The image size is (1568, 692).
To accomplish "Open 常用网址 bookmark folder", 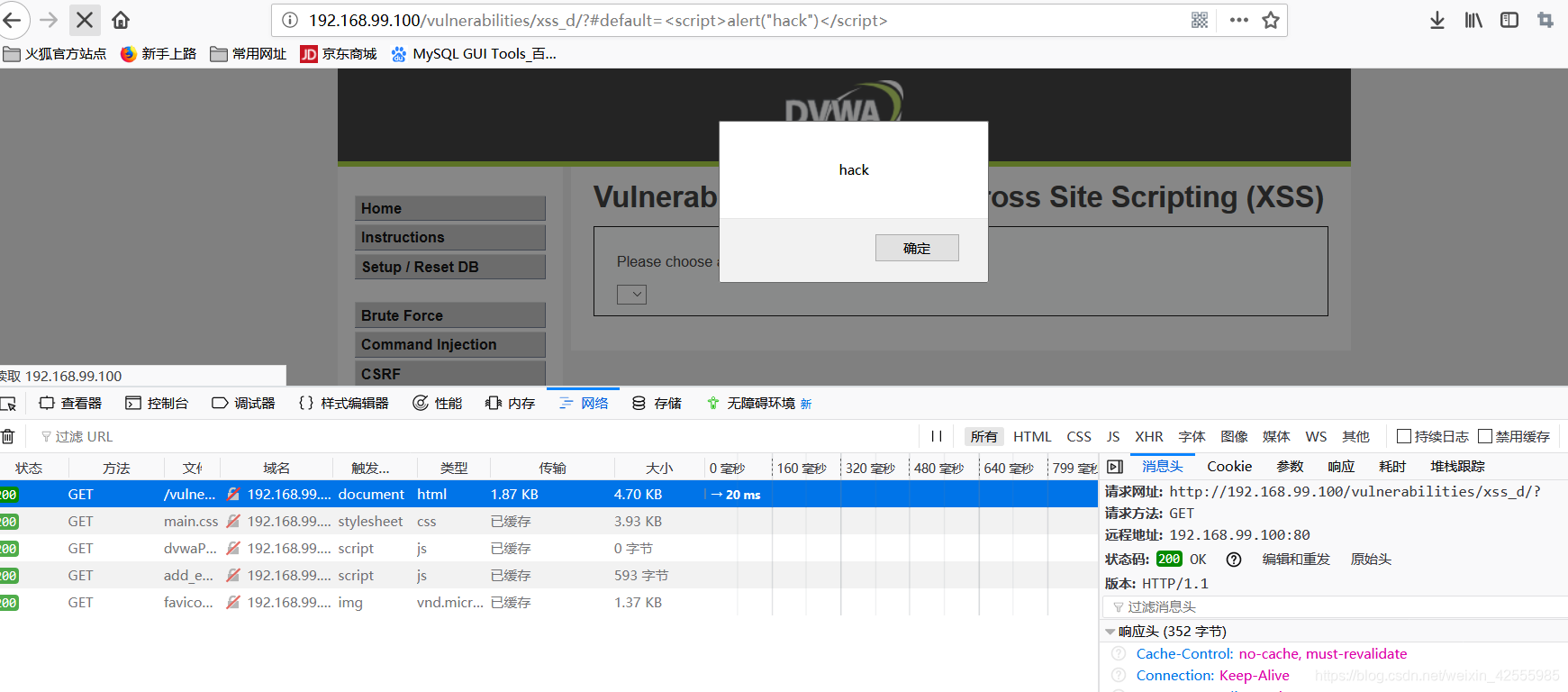I will (x=249, y=54).
